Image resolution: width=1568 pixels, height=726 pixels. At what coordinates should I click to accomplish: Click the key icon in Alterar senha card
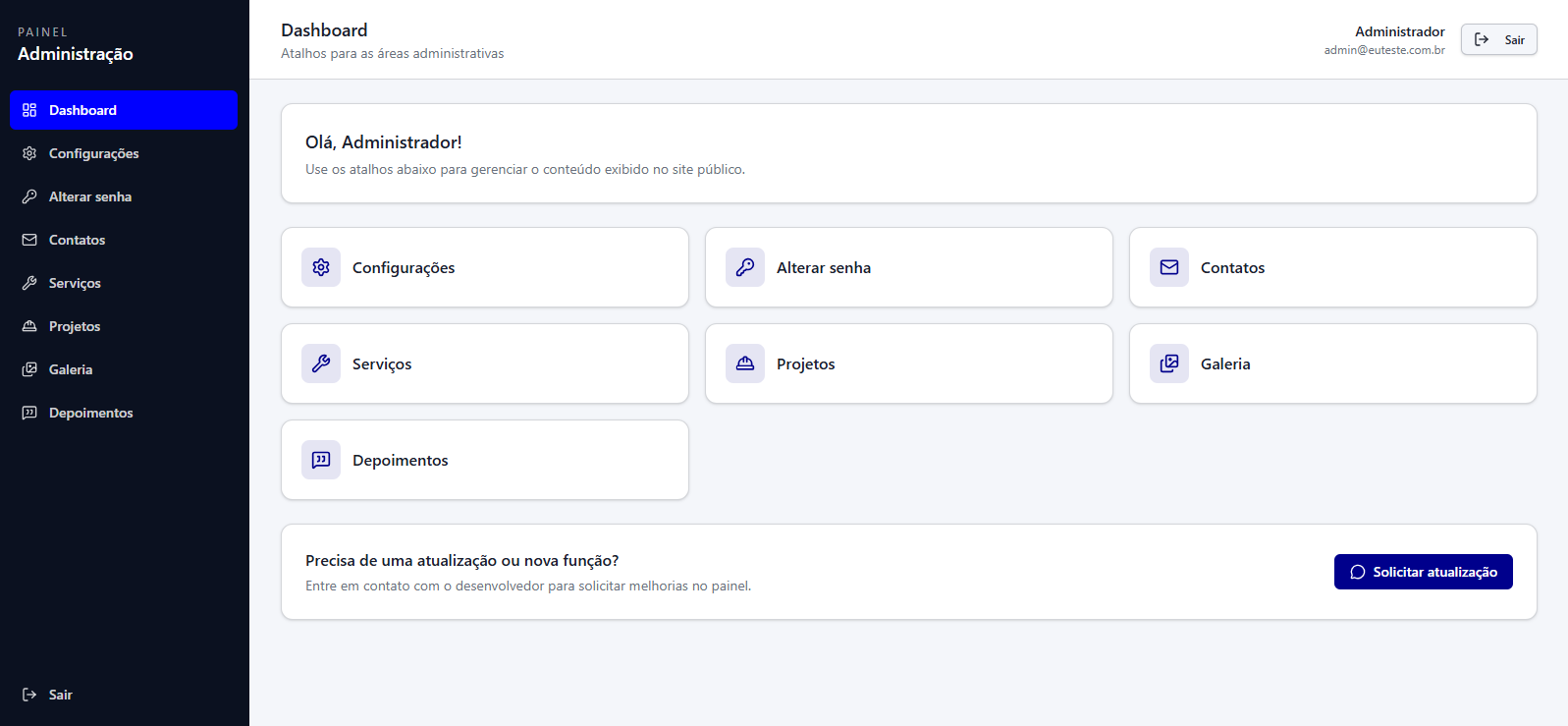coord(745,267)
